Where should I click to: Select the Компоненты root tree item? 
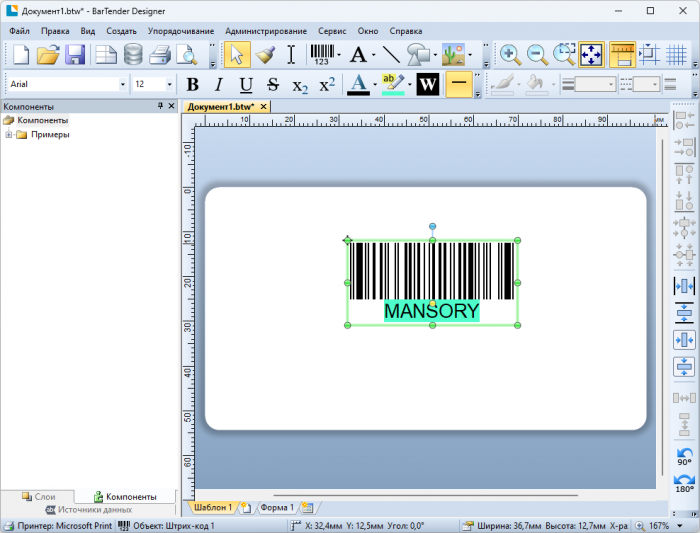pyautogui.click(x=42, y=120)
